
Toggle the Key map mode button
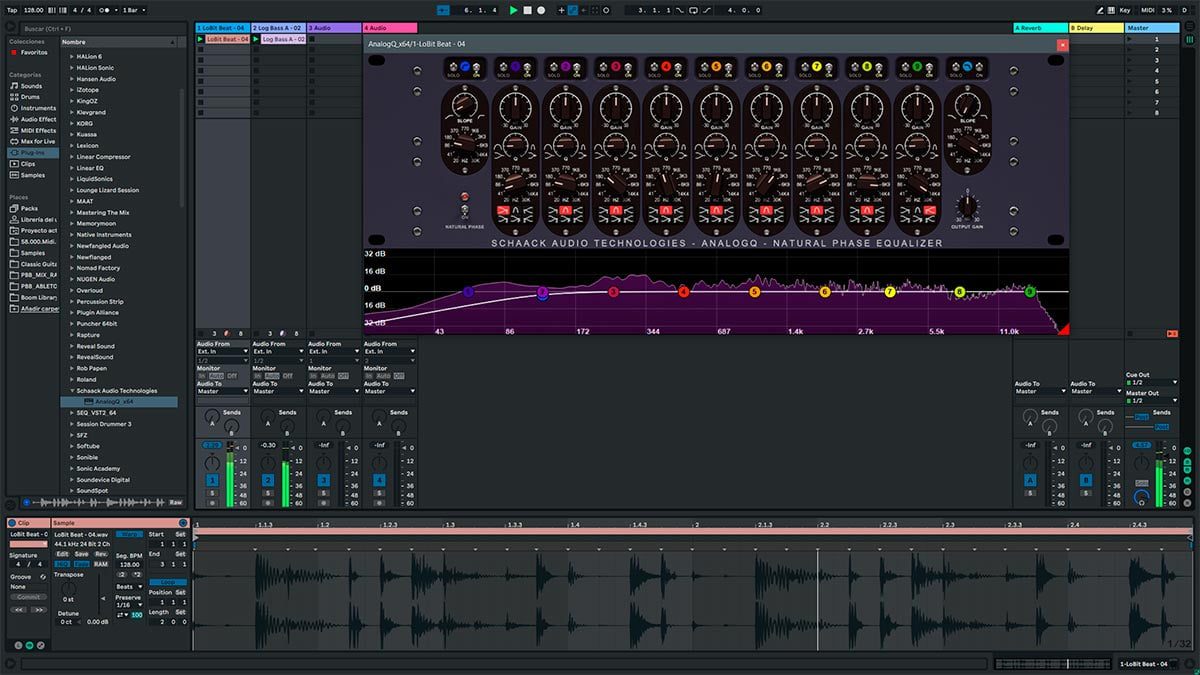tap(1125, 10)
